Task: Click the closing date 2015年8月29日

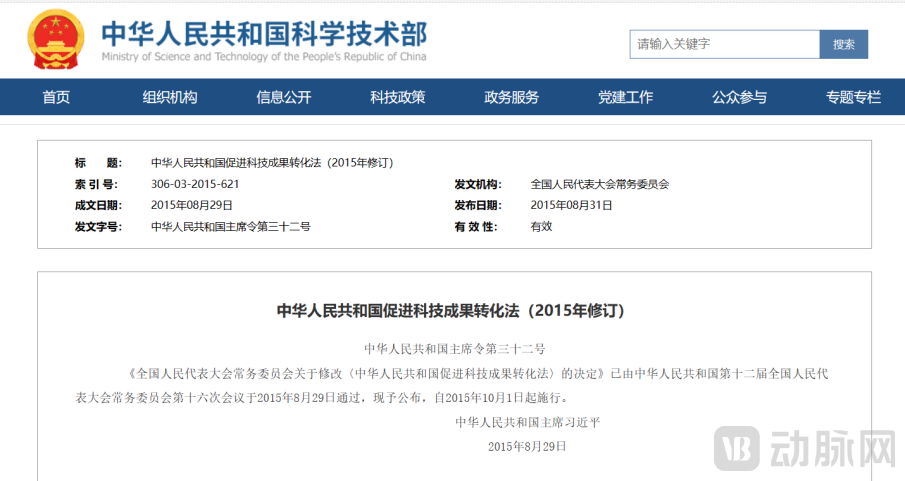Action: tap(527, 446)
